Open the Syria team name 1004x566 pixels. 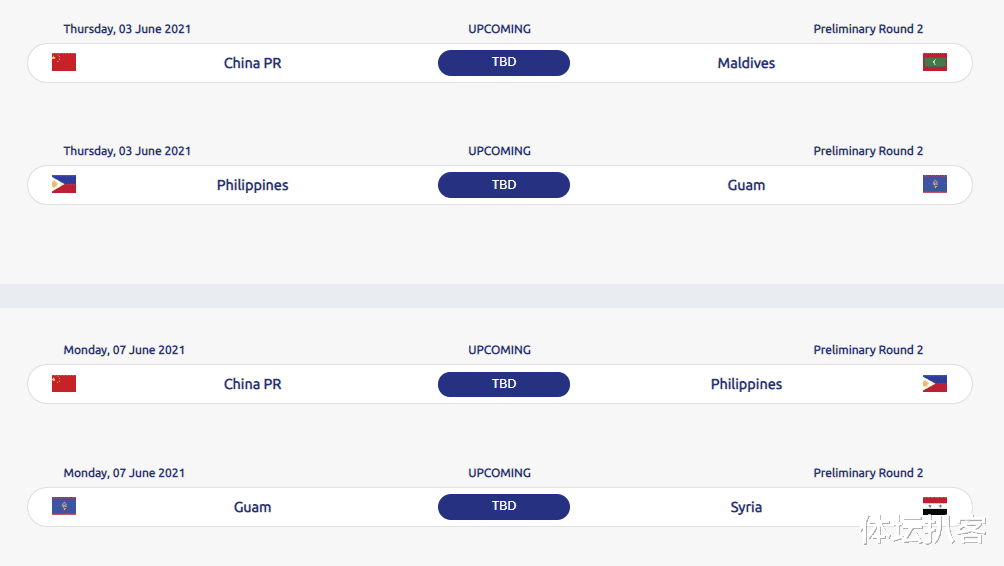(x=746, y=507)
